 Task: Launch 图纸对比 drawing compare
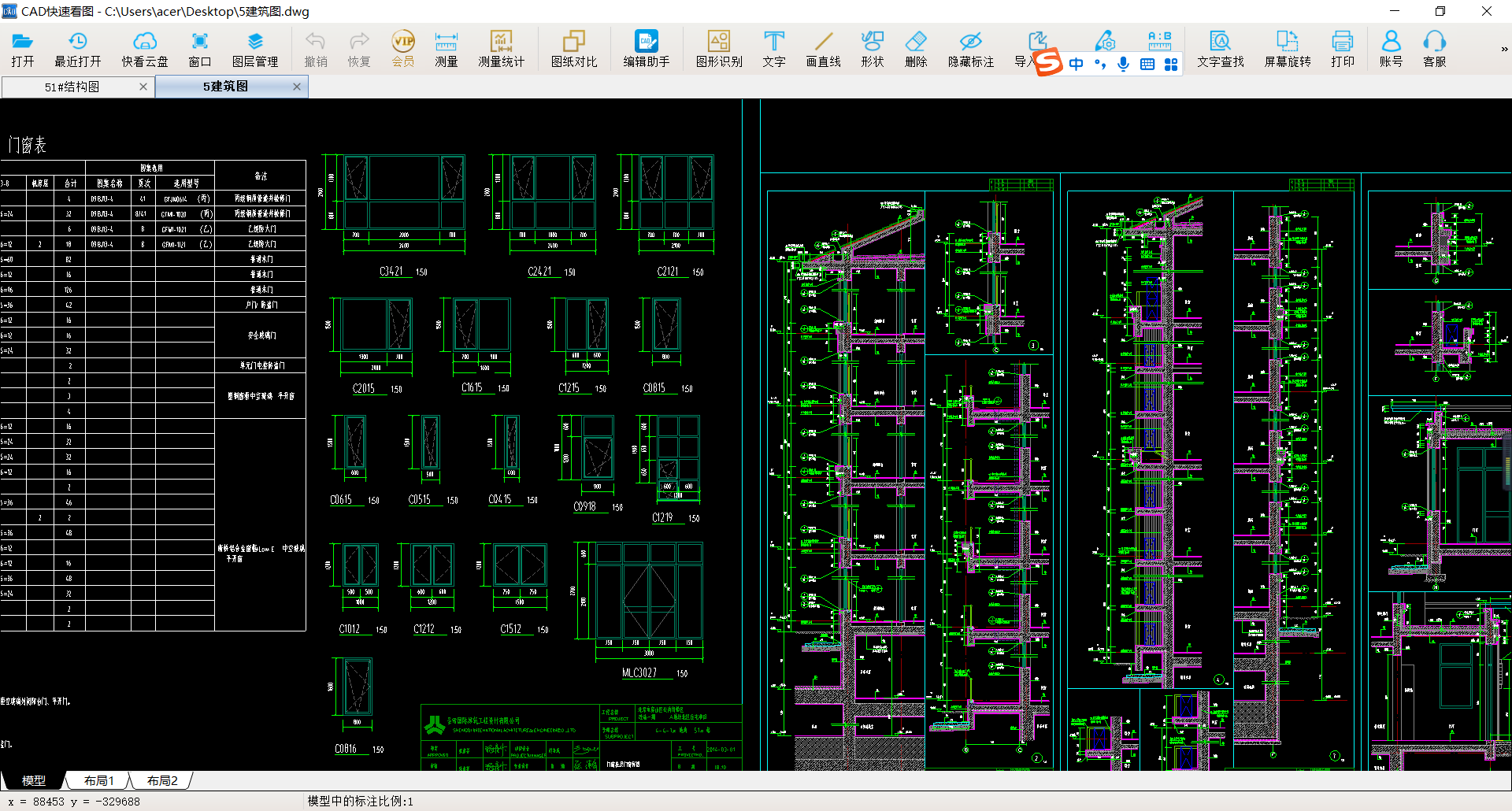(574, 49)
